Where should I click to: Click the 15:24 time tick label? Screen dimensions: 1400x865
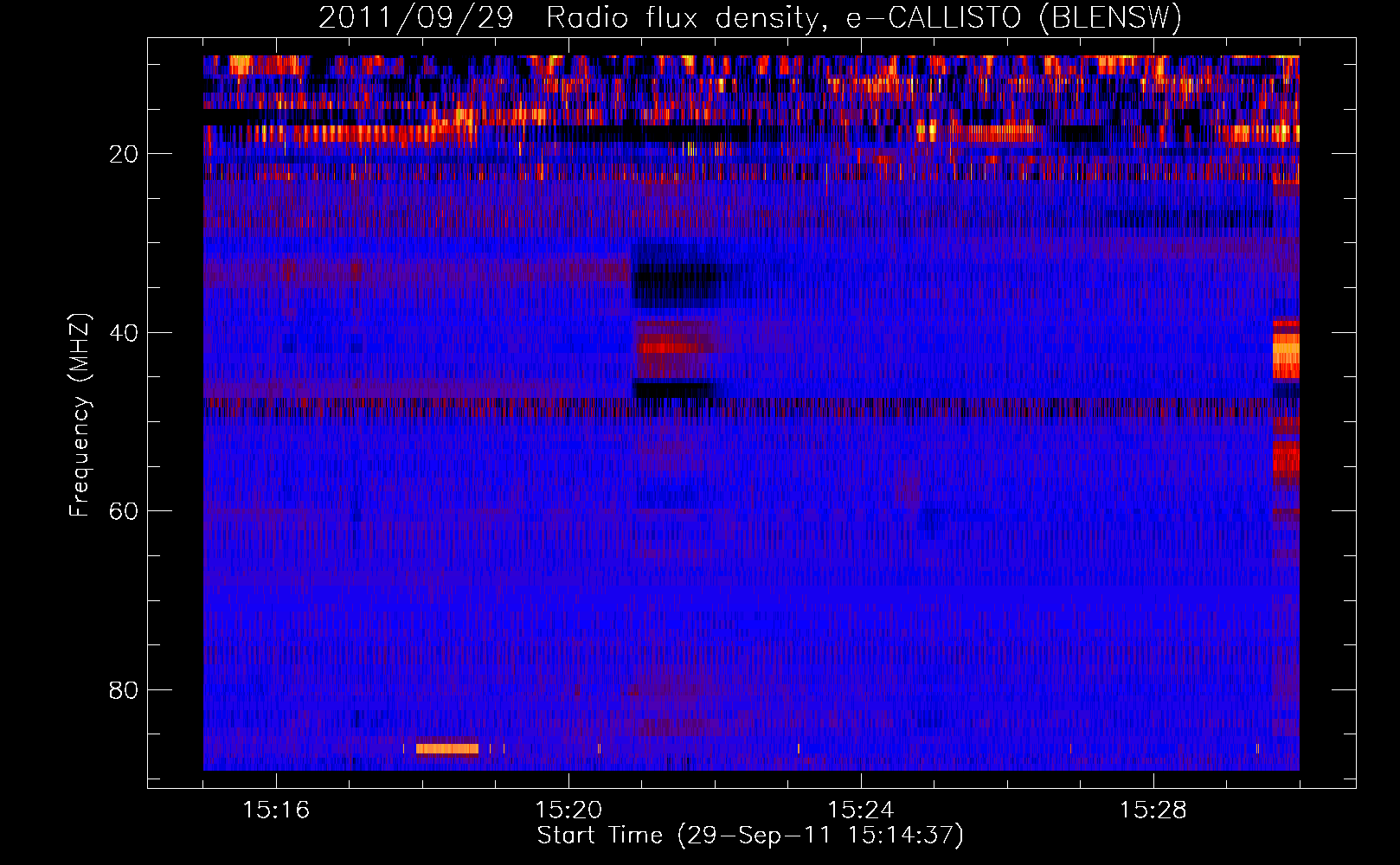click(861, 810)
